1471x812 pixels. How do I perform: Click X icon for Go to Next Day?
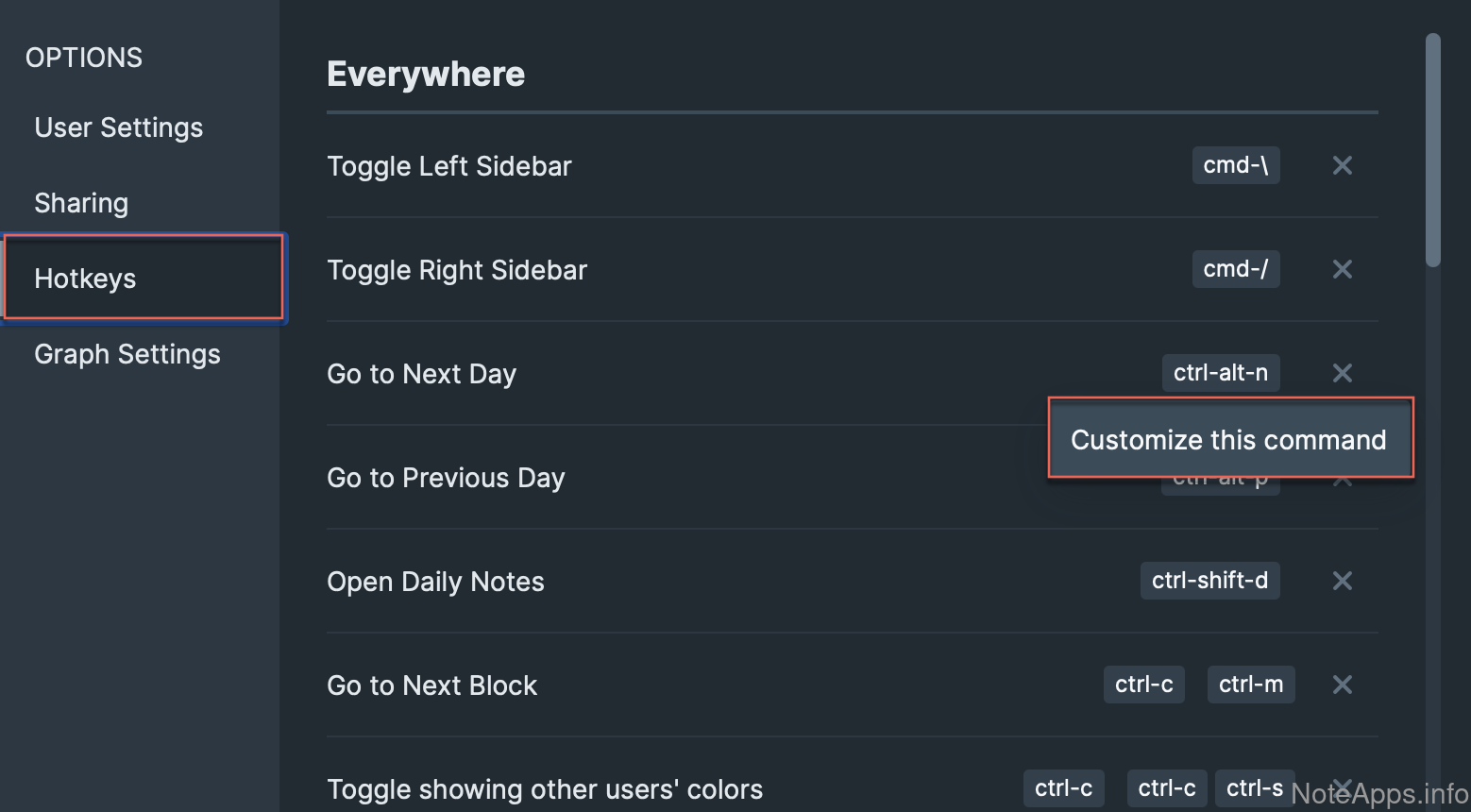1342,373
